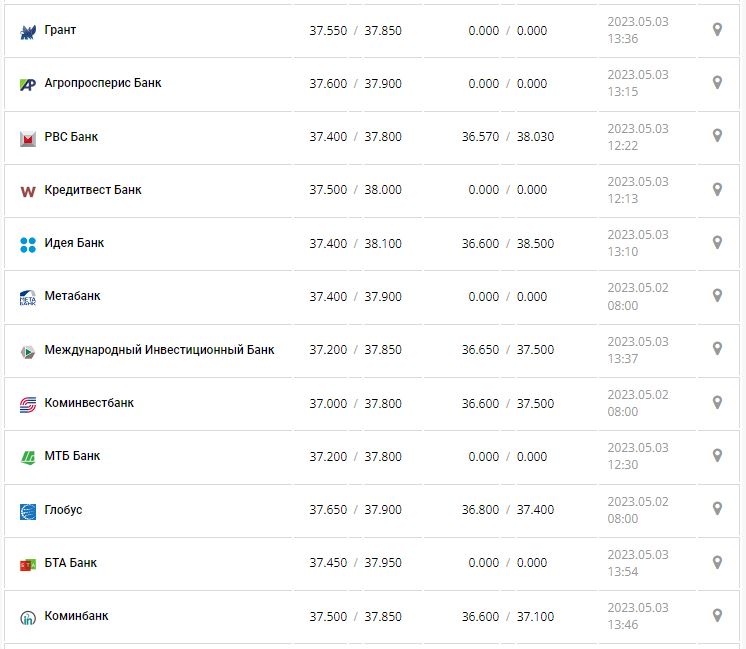This screenshot has height=649, width=746.
Task: Show РВС Банк branches via map pin
Action: point(717,136)
